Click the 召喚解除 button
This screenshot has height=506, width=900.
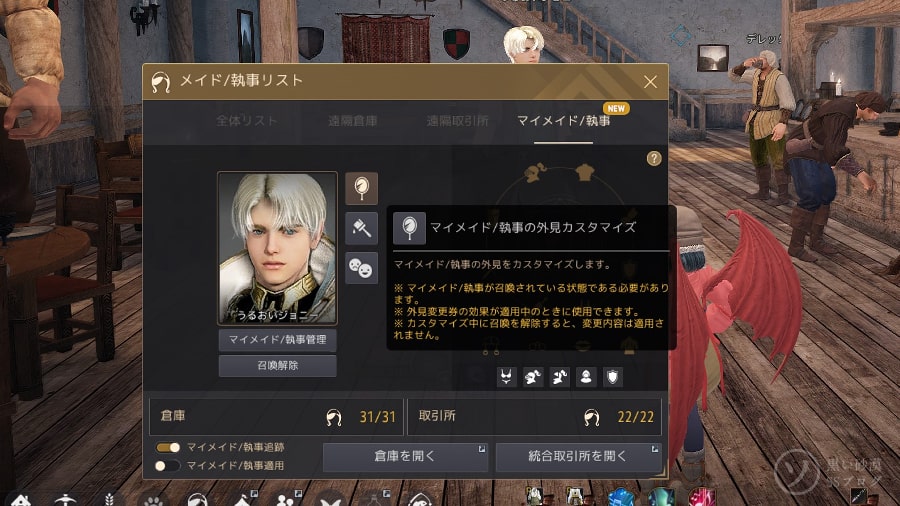tap(278, 365)
